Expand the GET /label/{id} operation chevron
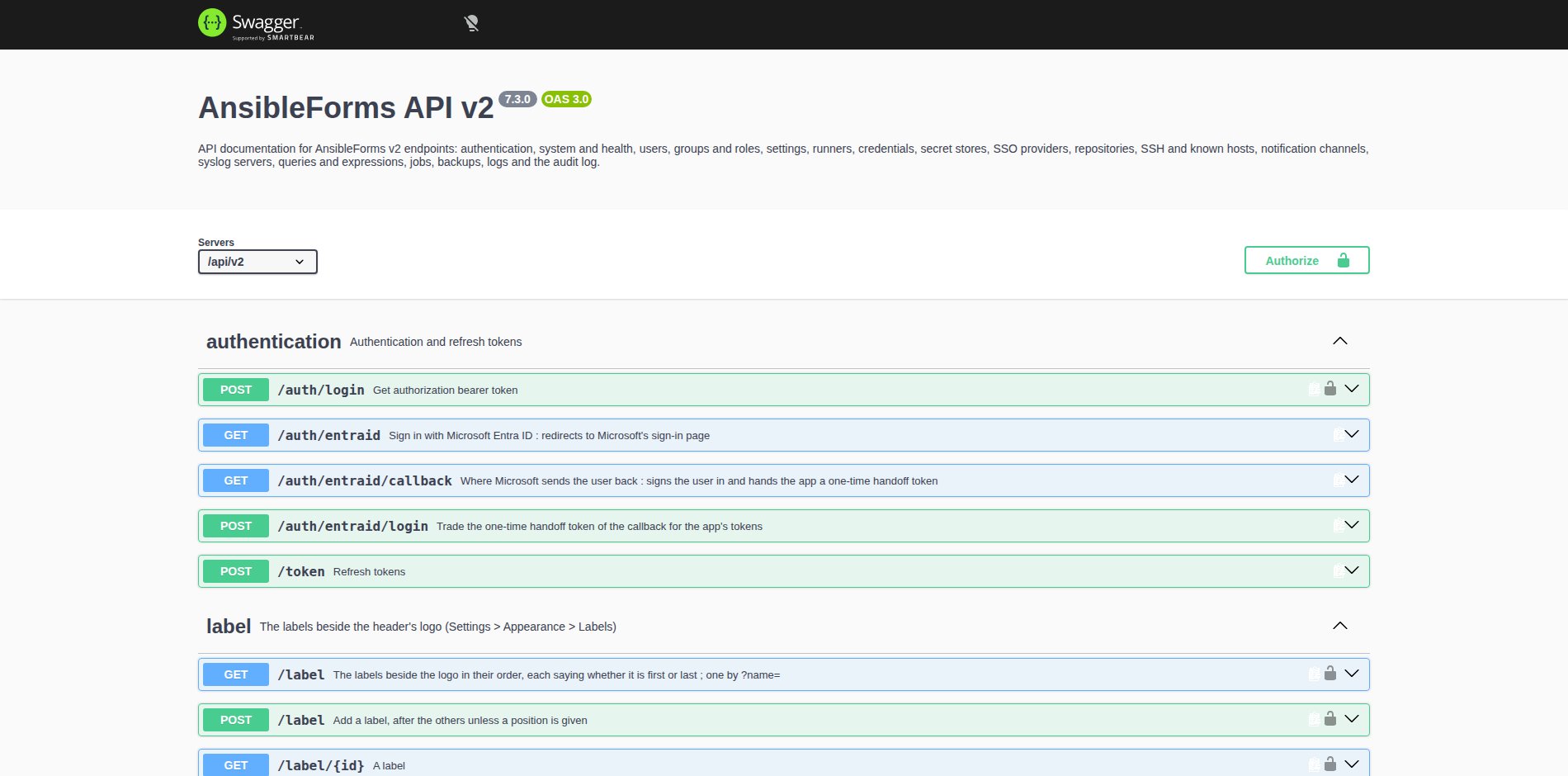Viewport: 1568px width, 776px height. [1352, 764]
